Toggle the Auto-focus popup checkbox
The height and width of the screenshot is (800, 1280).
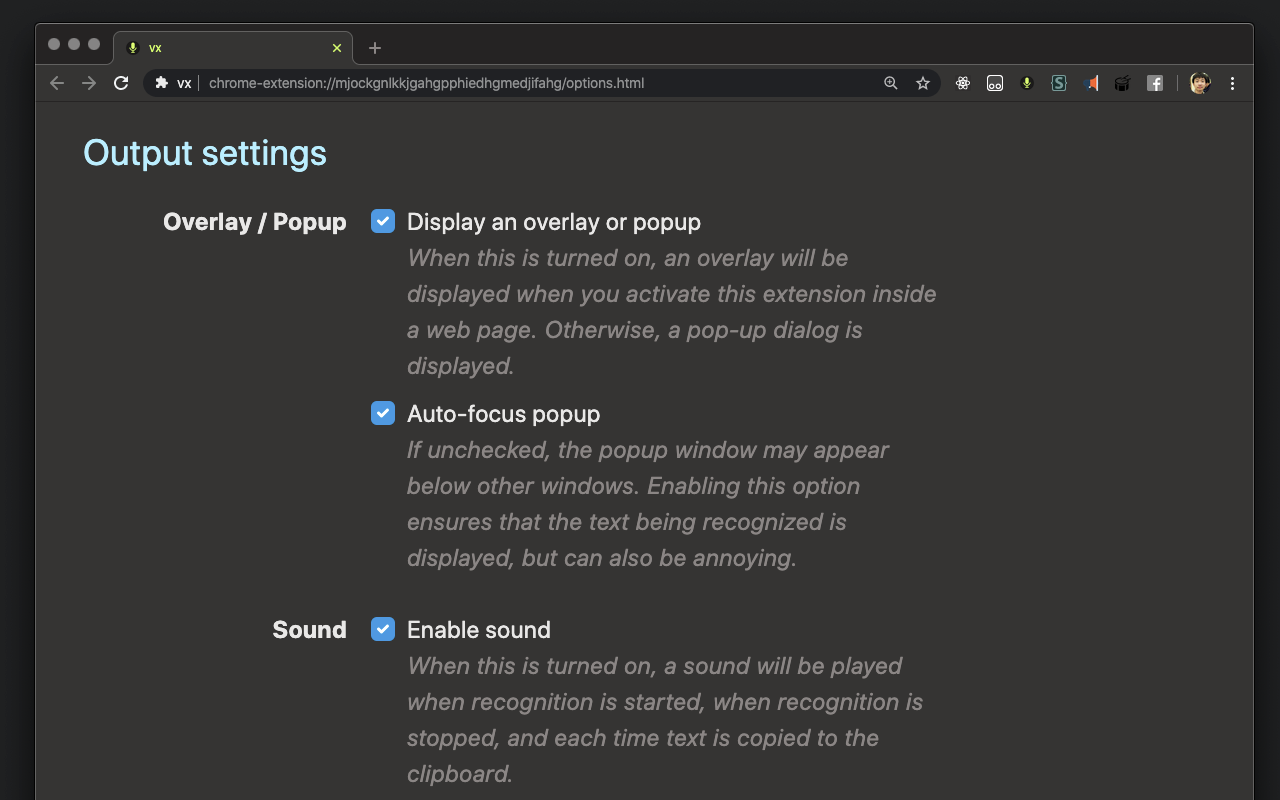click(x=383, y=413)
